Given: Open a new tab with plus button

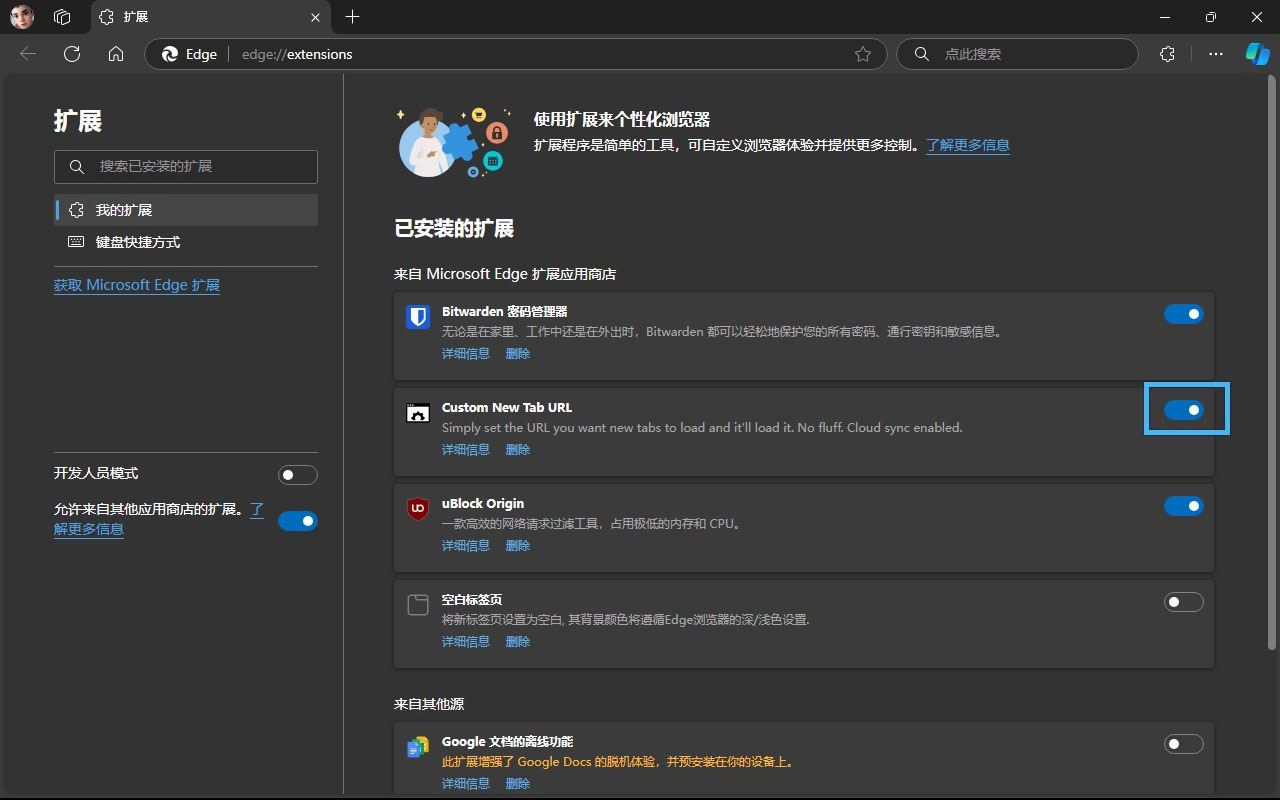Looking at the screenshot, I should 352,17.
